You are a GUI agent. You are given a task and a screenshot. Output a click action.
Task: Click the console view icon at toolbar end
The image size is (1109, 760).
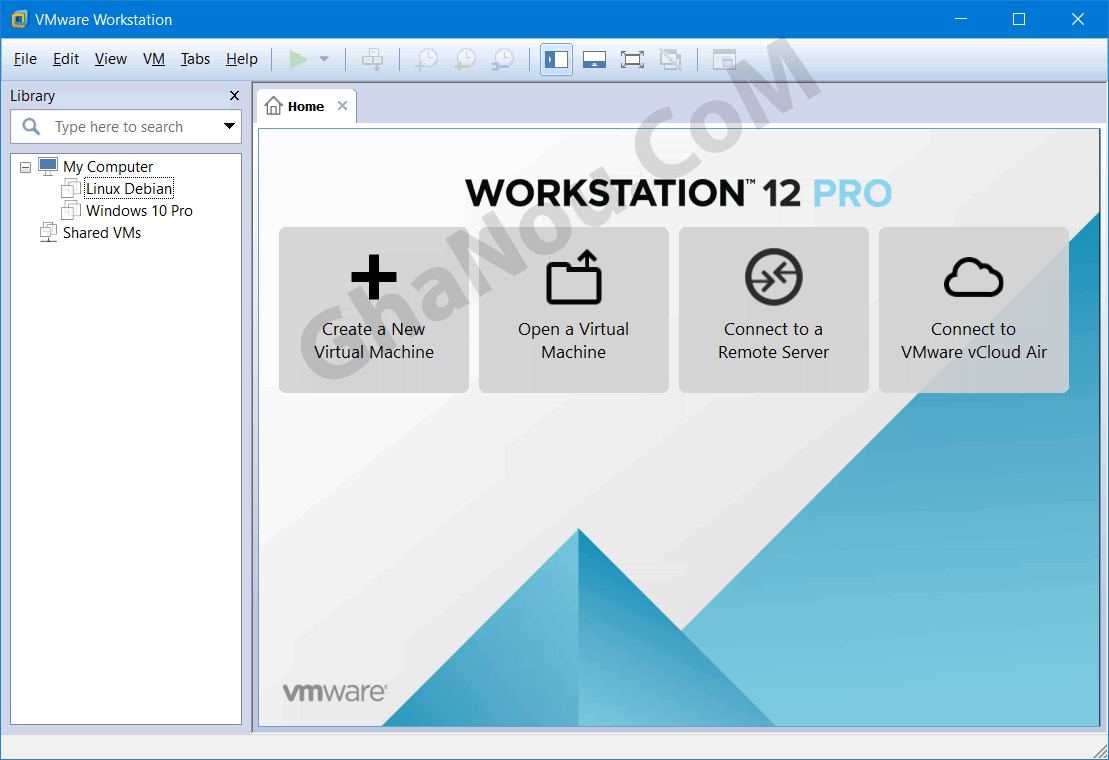(724, 59)
